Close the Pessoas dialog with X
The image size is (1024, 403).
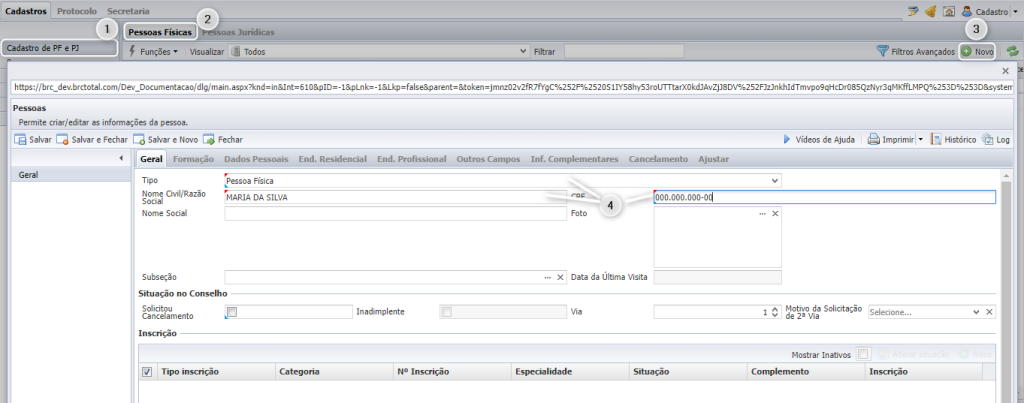(1005, 71)
